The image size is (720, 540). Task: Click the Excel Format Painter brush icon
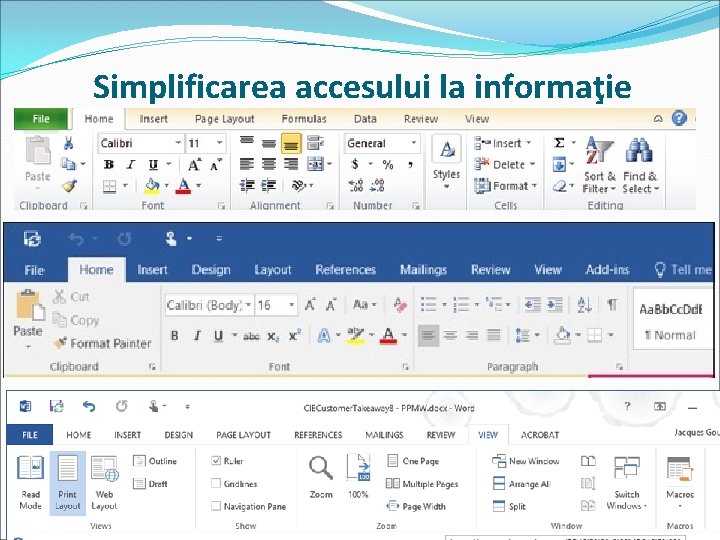[69, 186]
